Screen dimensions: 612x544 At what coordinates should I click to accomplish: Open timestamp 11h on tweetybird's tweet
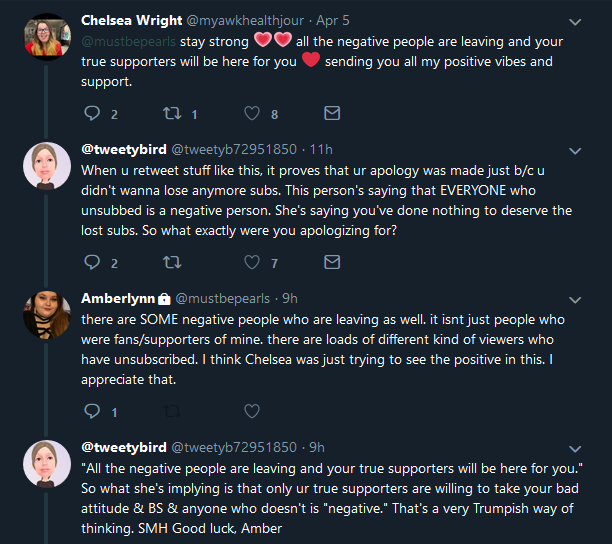[x=321, y=149]
